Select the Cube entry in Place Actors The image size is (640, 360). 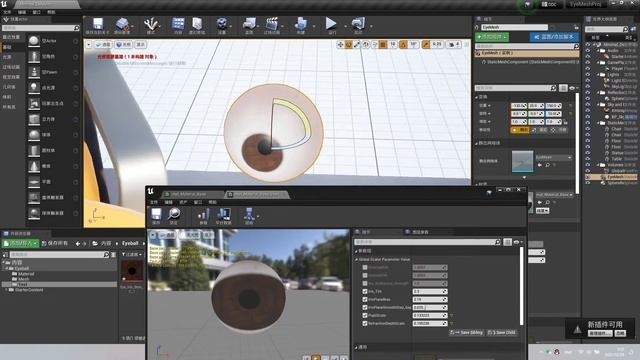pos(53,119)
